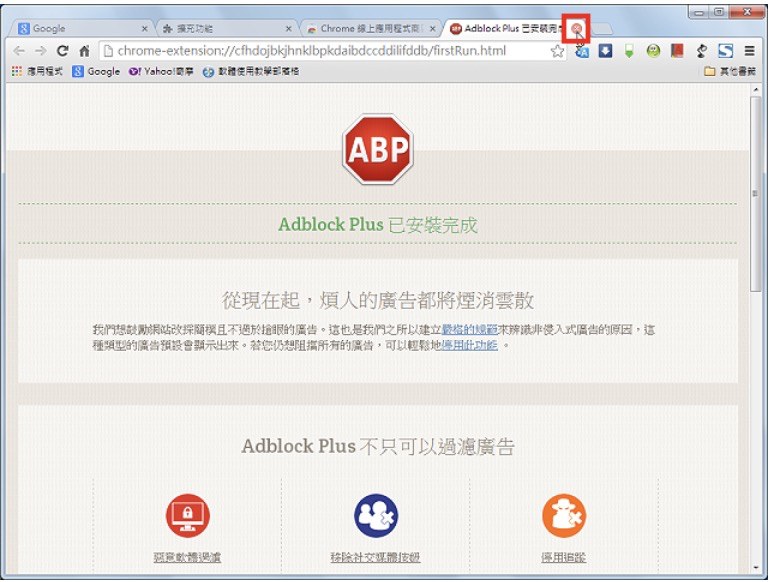
Task: Click the blue social media removal icon
Action: coord(376,515)
